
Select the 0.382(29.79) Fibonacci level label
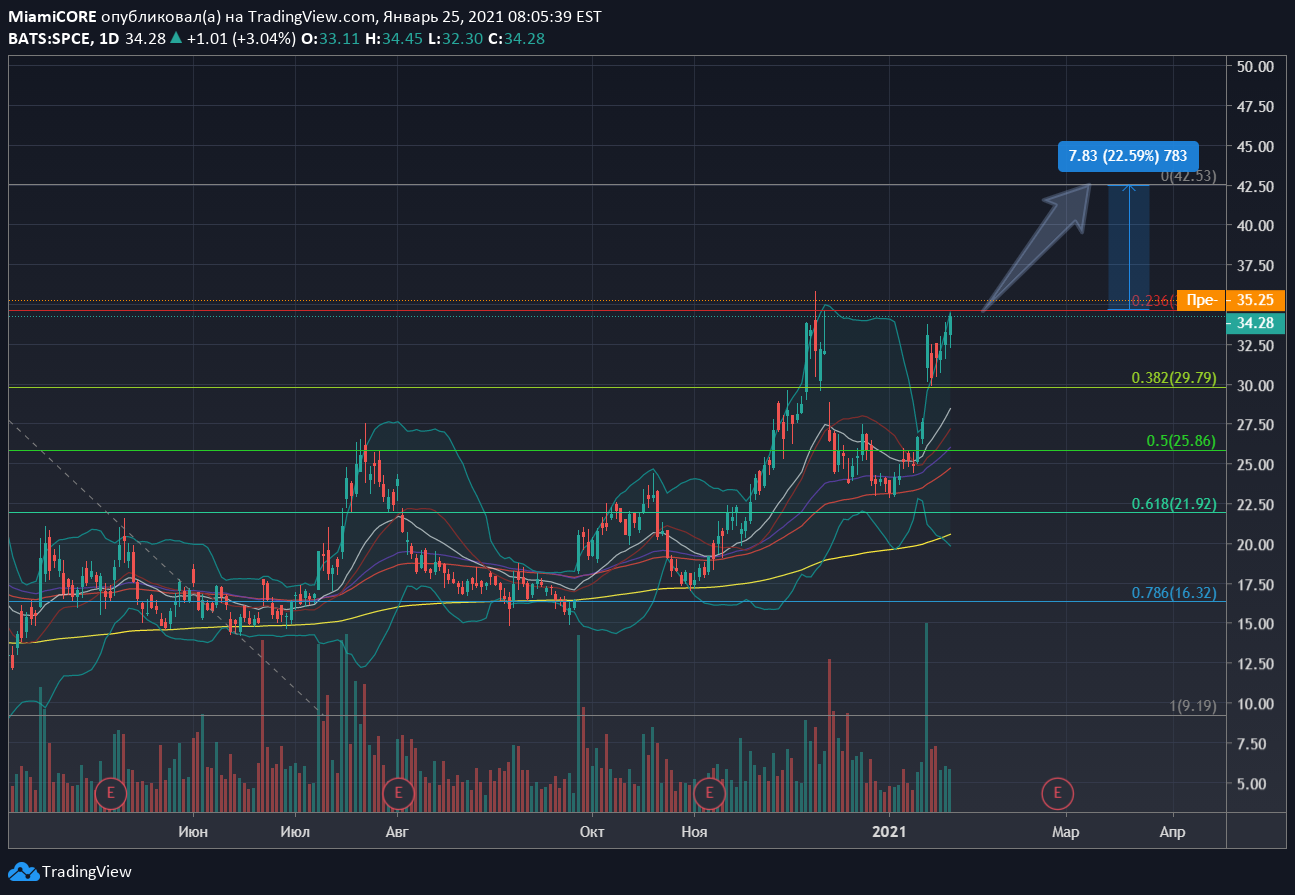click(1174, 378)
